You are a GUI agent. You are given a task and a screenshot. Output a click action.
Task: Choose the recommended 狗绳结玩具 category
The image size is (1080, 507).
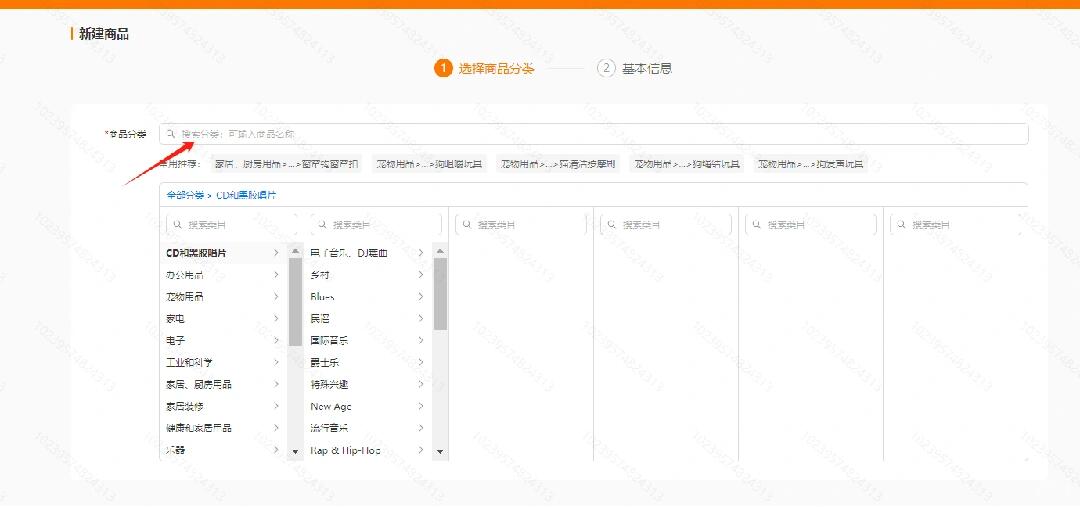[x=687, y=164]
